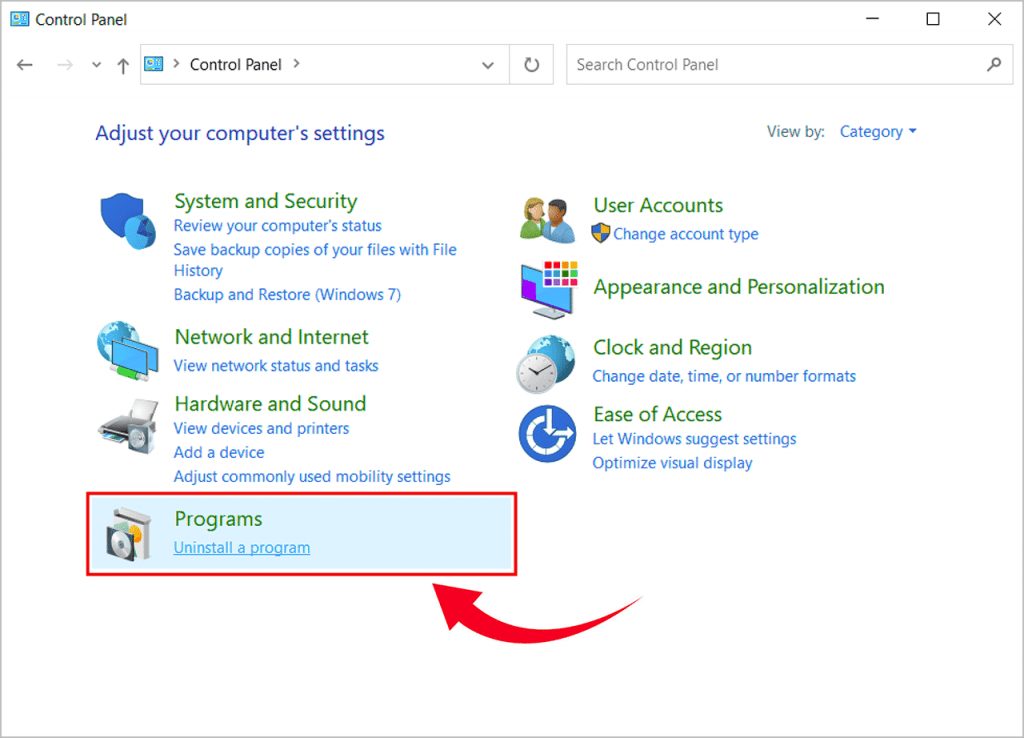Click the Clock and Region globe clock icon
Image resolution: width=1024 pixels, height=738 pixels.
(546, 364)
